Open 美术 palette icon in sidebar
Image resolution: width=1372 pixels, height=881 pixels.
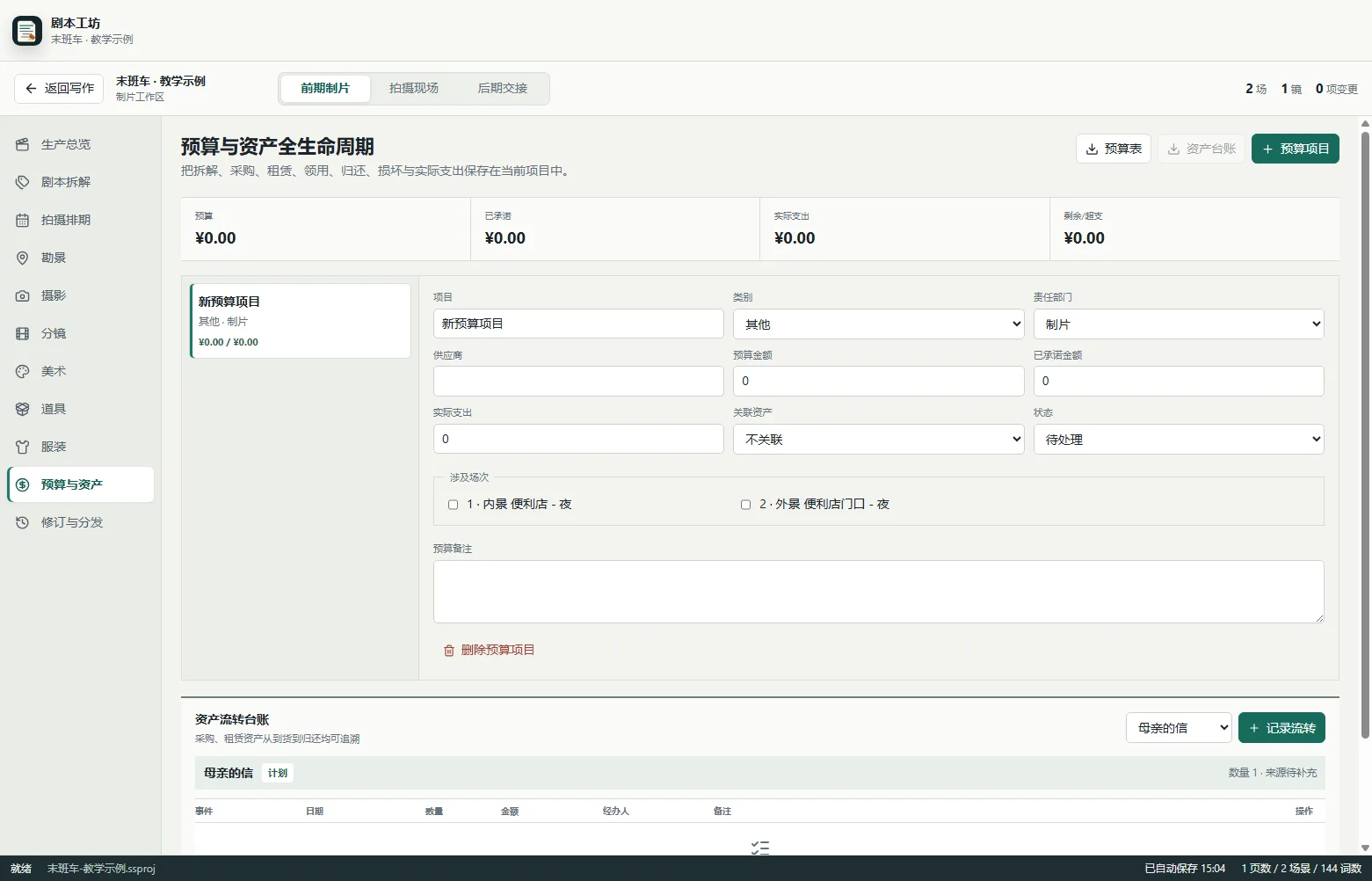coord(23,371)
